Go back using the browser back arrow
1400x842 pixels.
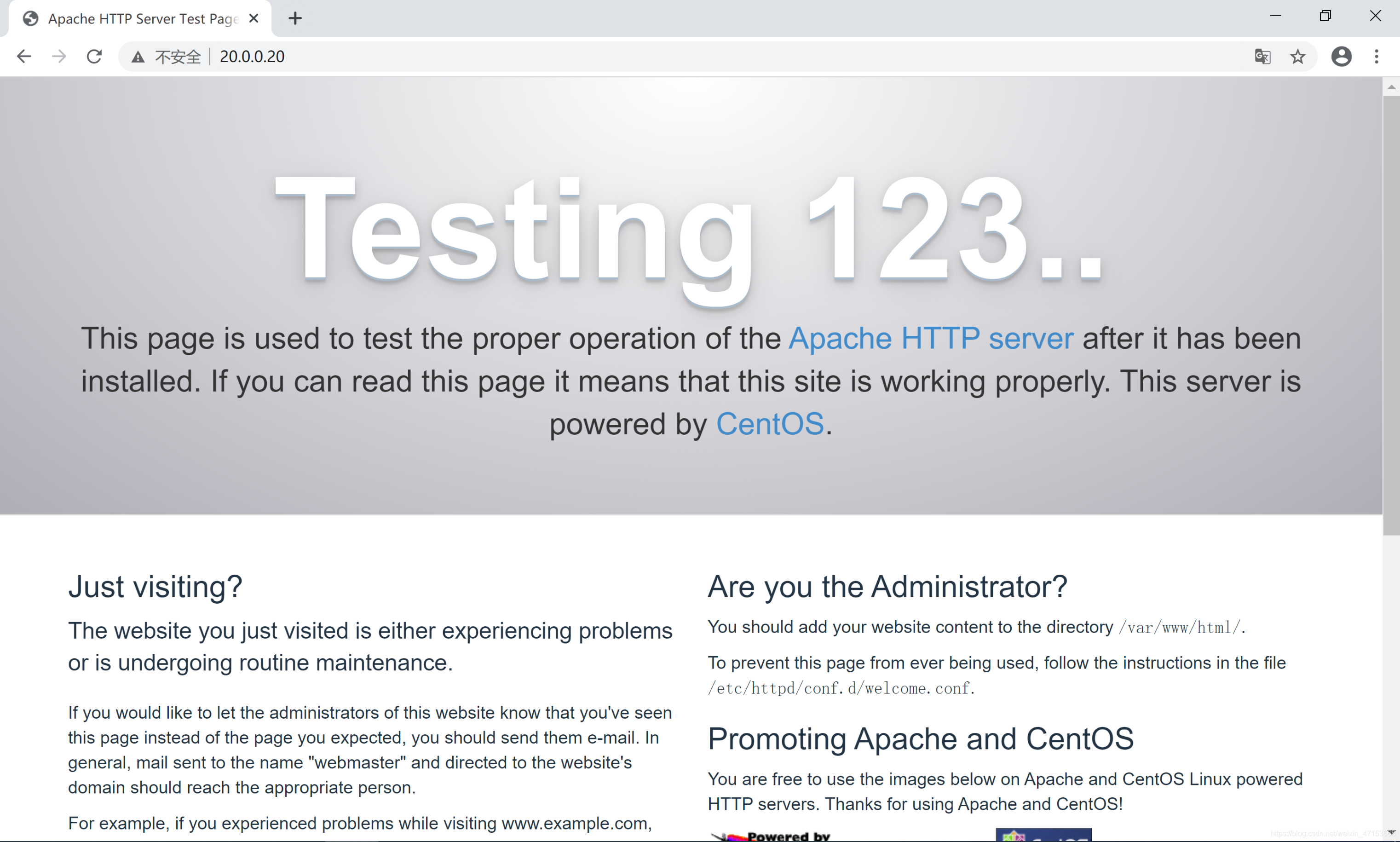(x=24, y=56)
